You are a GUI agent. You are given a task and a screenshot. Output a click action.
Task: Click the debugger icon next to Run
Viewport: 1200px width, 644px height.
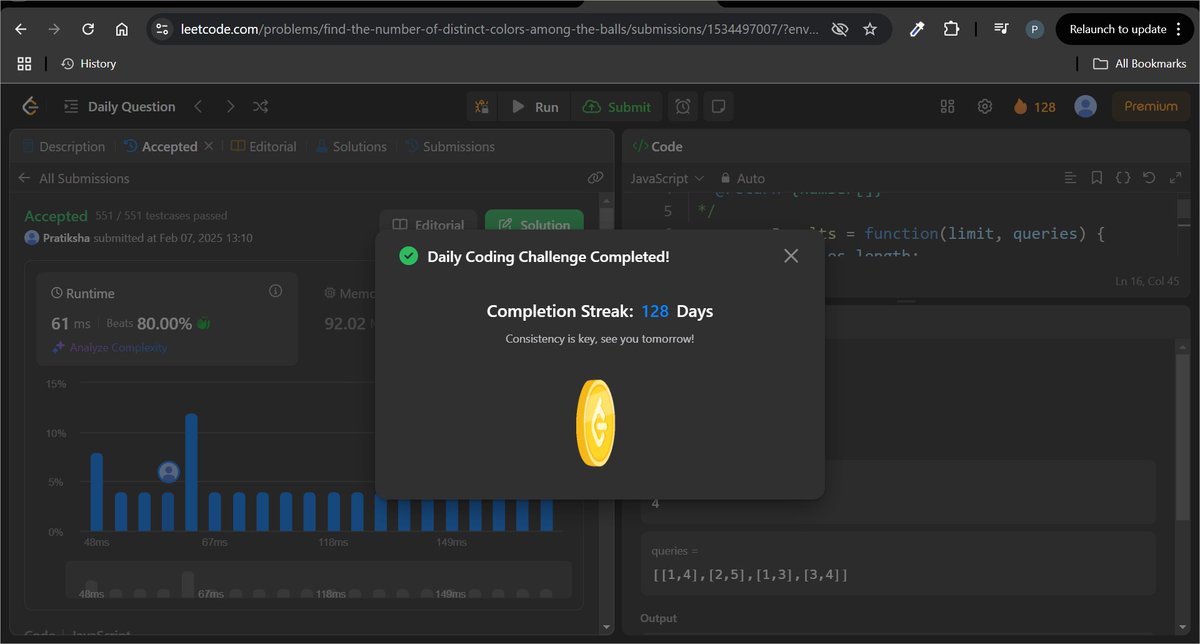tap(482, 106)
